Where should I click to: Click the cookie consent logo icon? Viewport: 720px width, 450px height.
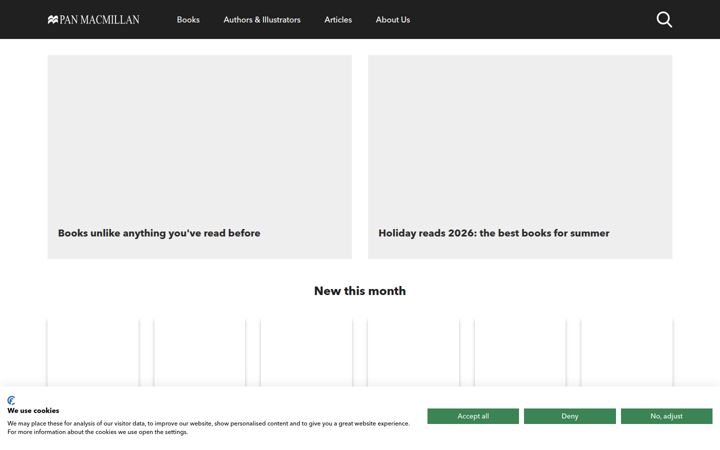click(11, 400)
